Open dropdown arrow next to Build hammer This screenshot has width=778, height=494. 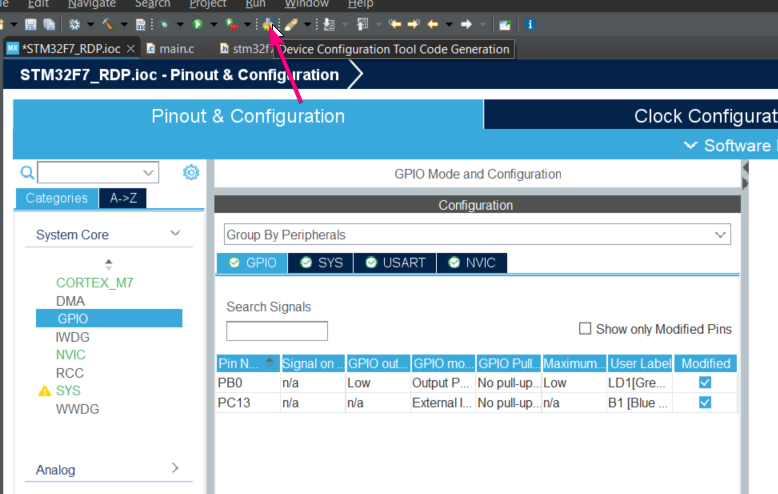tap(124, 24)
